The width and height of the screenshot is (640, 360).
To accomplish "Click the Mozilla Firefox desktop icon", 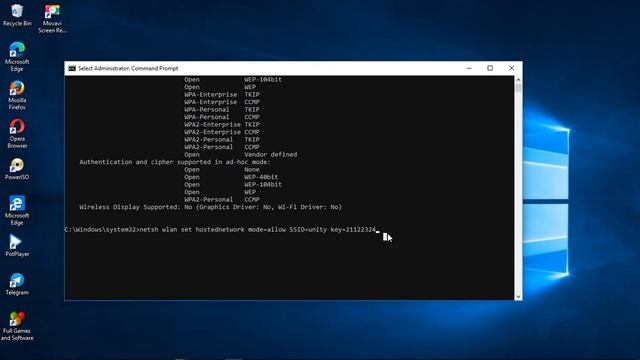I will [x=17, y=95].
